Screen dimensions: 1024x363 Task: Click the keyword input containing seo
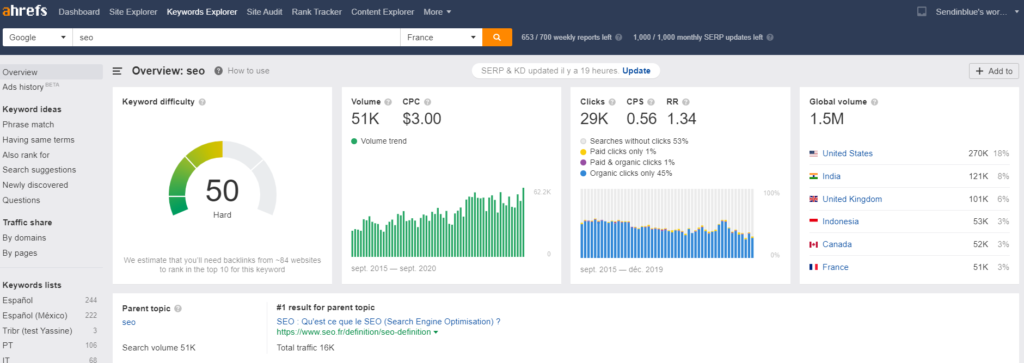236,37
